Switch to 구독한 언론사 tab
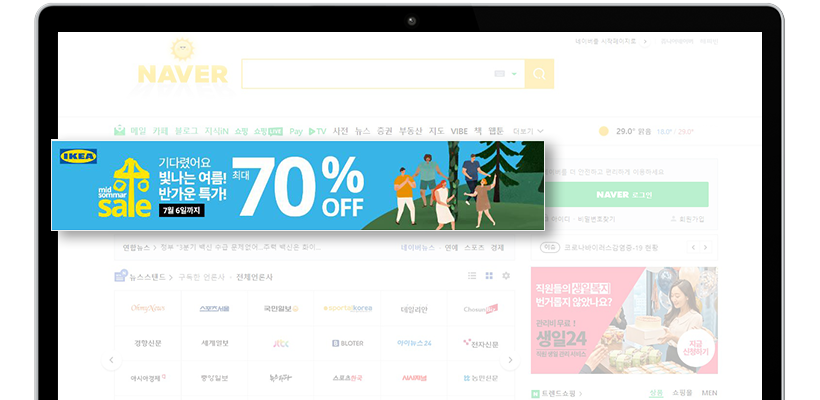The width and height of the screenshot is (820, 400). click(x=201, y=277)
